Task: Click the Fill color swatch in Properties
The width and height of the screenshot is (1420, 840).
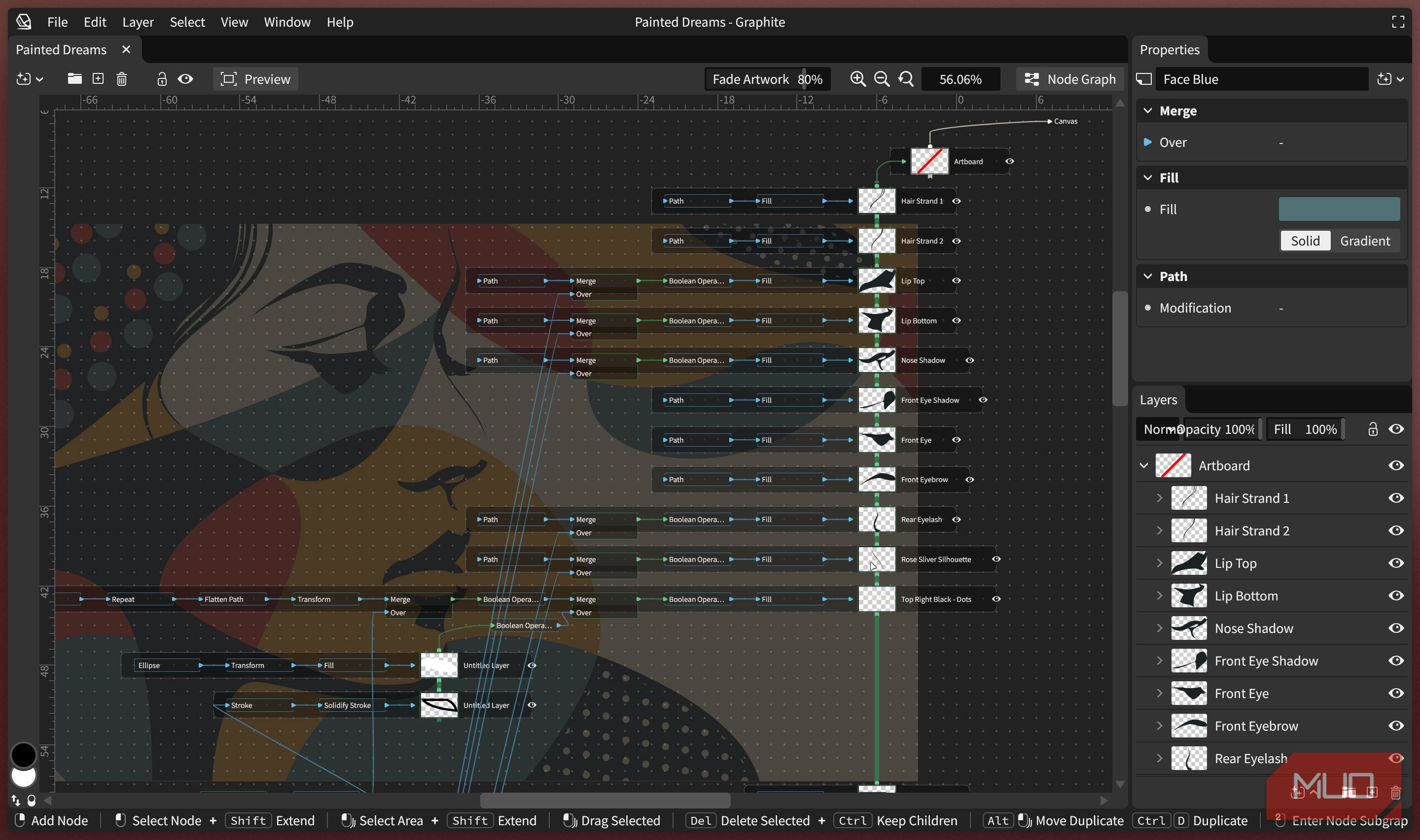Action: click(x=1339, y=209)
